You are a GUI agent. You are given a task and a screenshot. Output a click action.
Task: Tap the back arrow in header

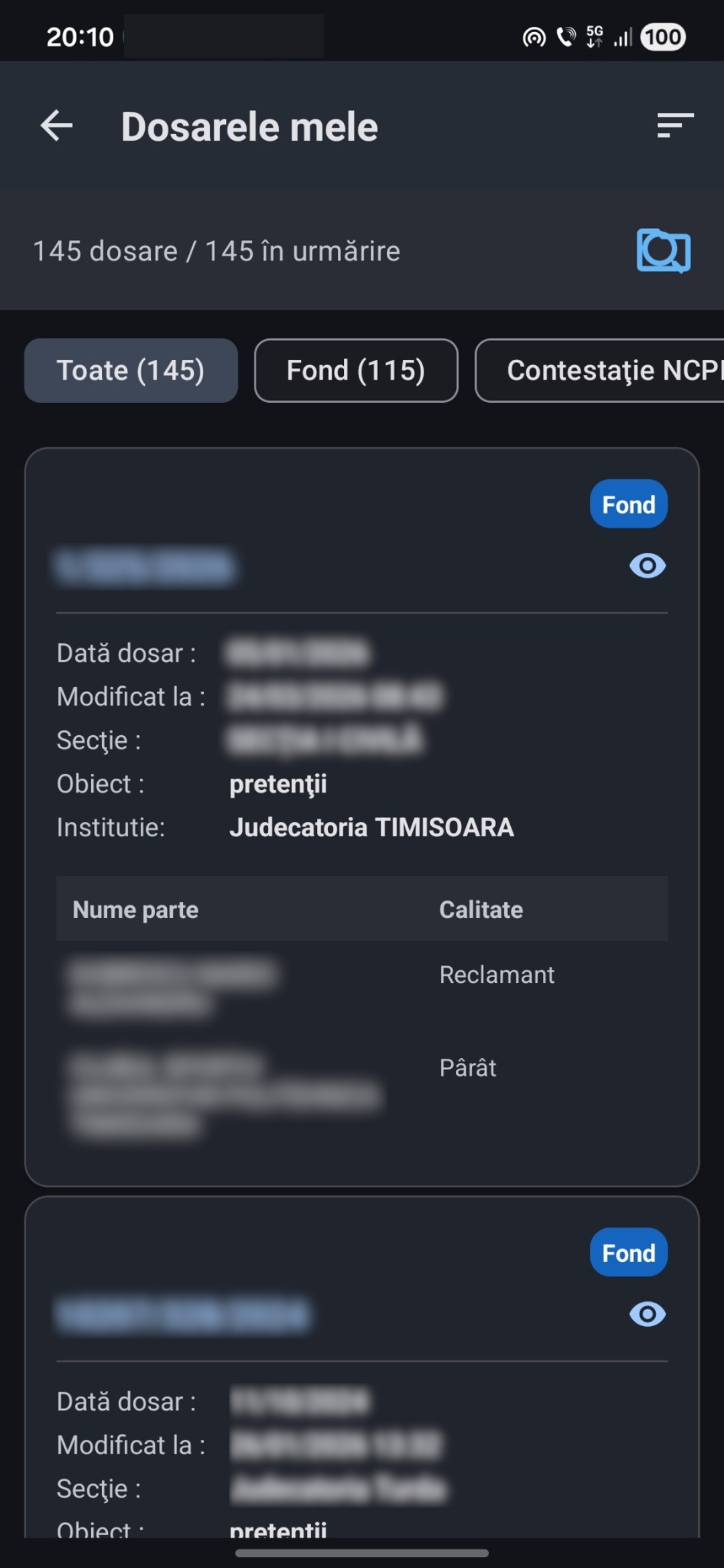(x=57, y=126)
